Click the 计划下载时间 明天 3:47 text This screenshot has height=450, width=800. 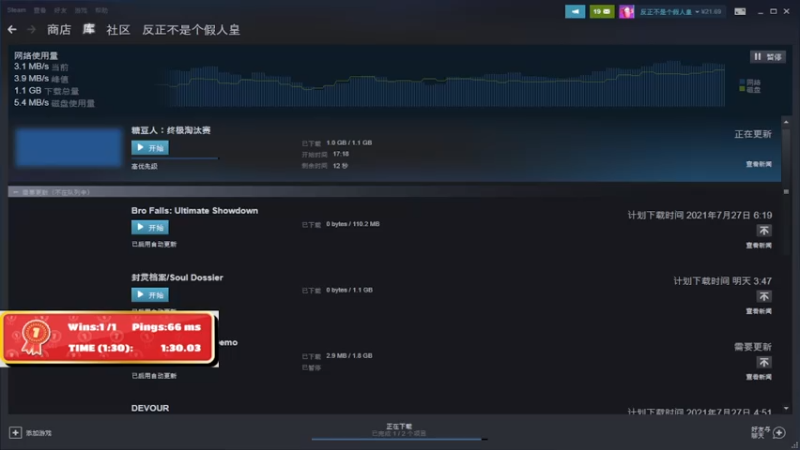[x=722, y=281]
